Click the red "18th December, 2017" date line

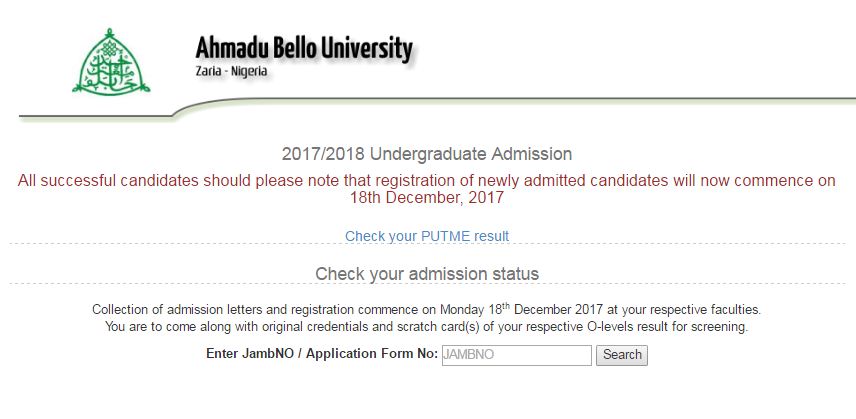(x=426, y=198)
